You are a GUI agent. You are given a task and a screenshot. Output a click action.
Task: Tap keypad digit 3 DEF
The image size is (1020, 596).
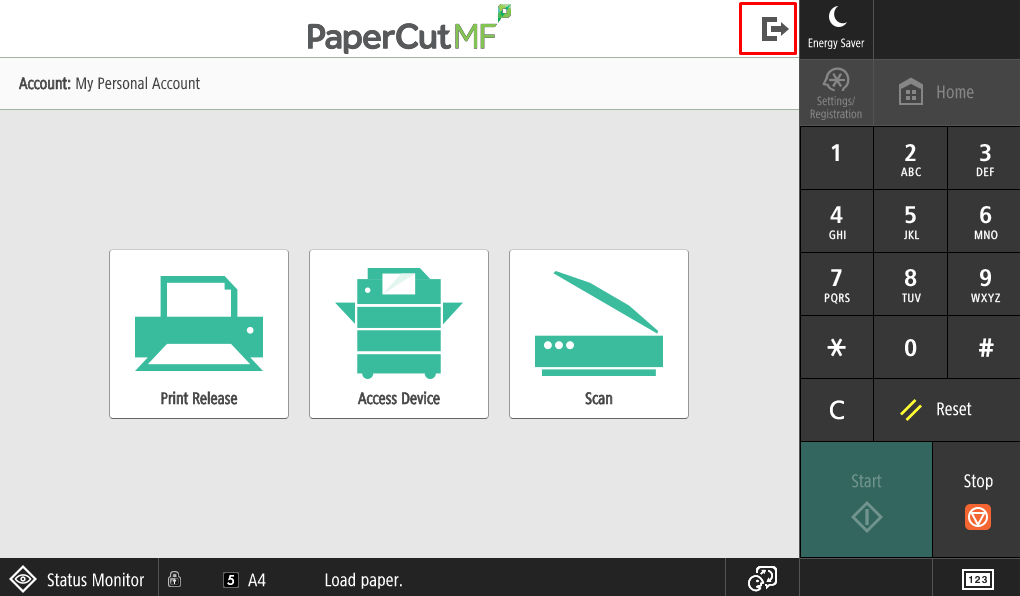coord(984,158)
